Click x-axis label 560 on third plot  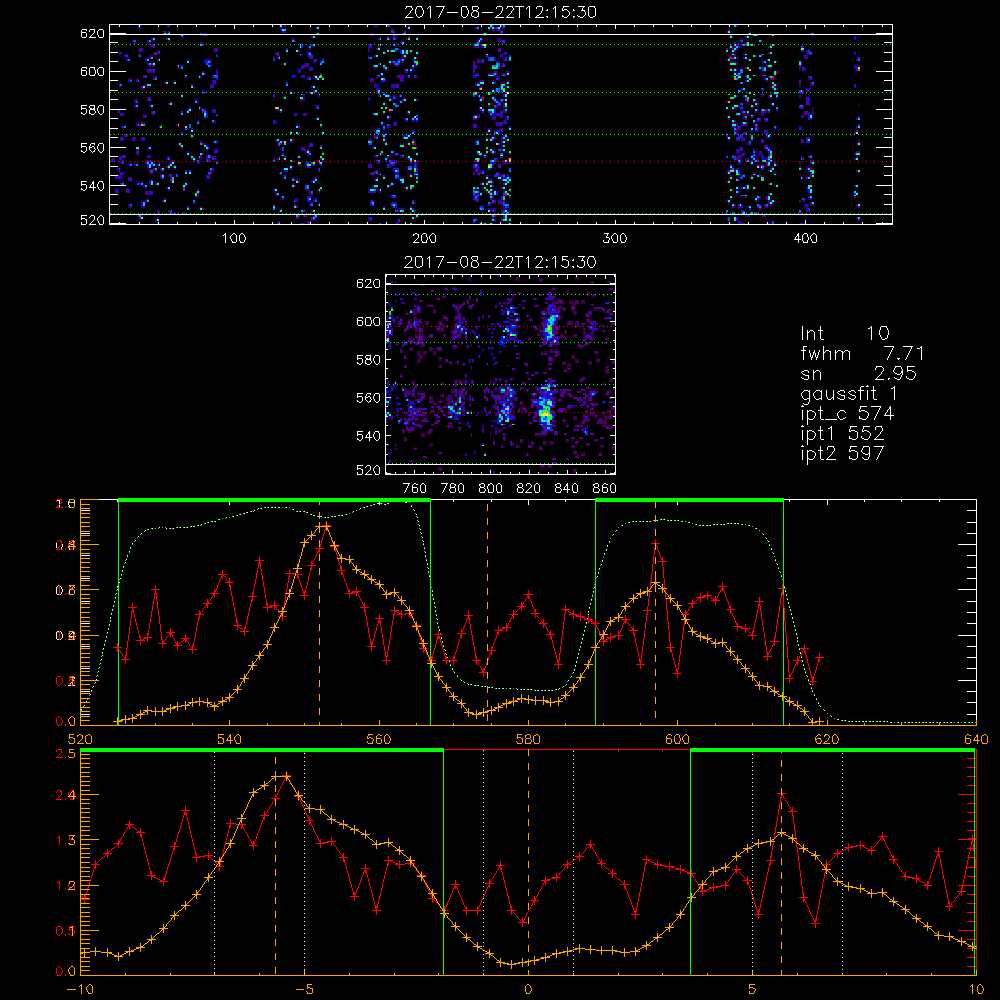pyautogui.click(x=379, y=740)
